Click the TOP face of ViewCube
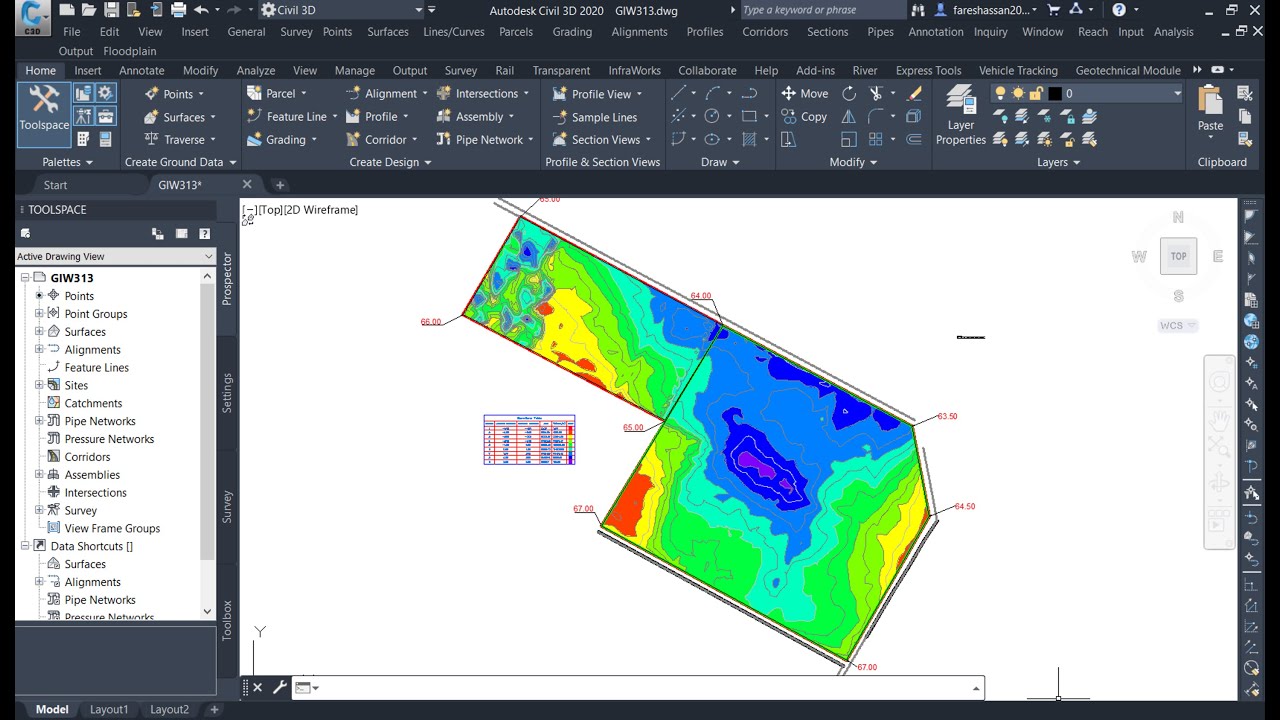The height and width of the screenshot is (720, 1280). pos(1178,256)
